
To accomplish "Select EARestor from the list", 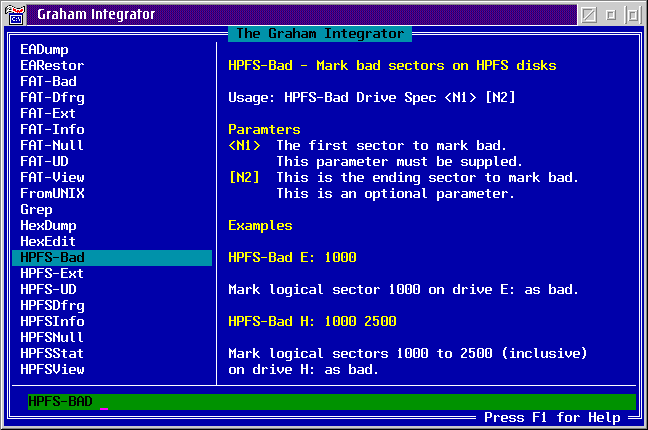I will (x=52, y=65).
